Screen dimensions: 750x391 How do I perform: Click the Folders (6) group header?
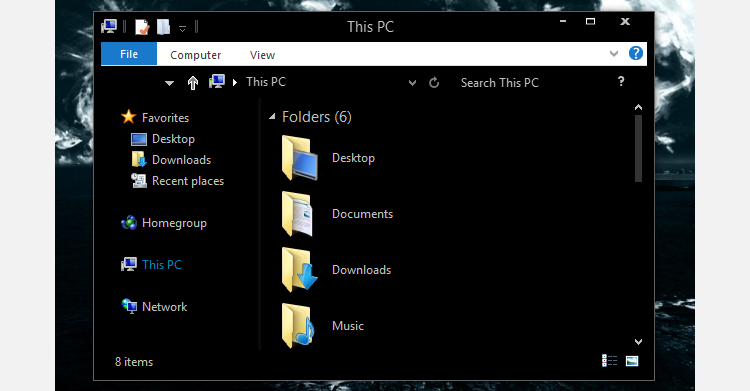(x=317, y=117)
